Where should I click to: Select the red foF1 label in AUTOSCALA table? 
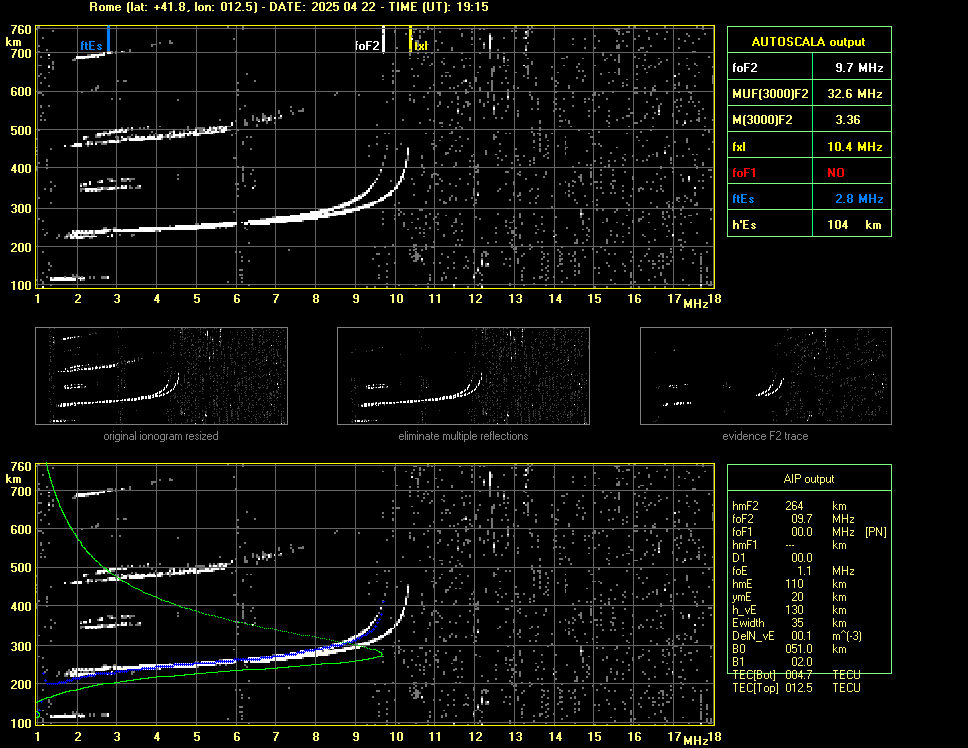(744, 173)
